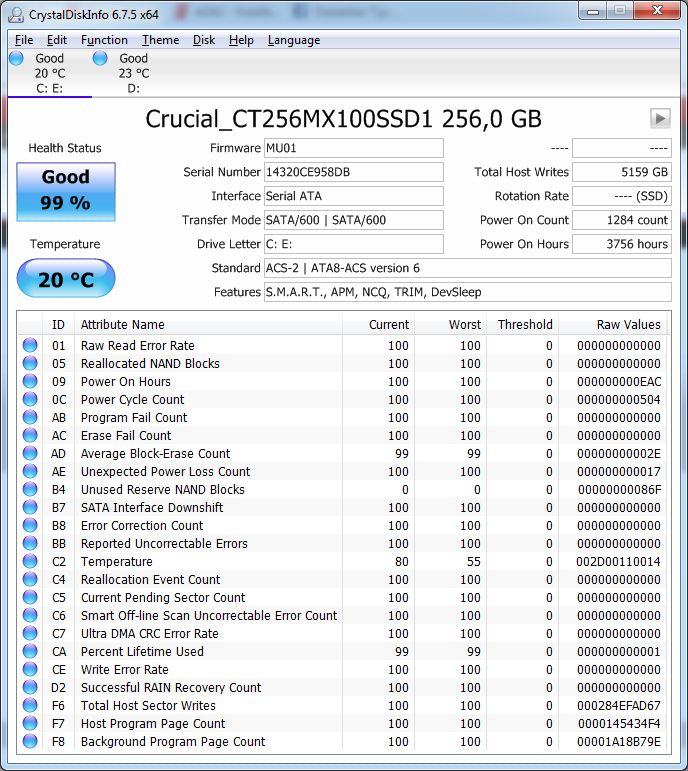Image resolution: width=688 pixels, height=771 pixels.
Task: Click the Transfer Mode field
Action: [x=354, y=220]
